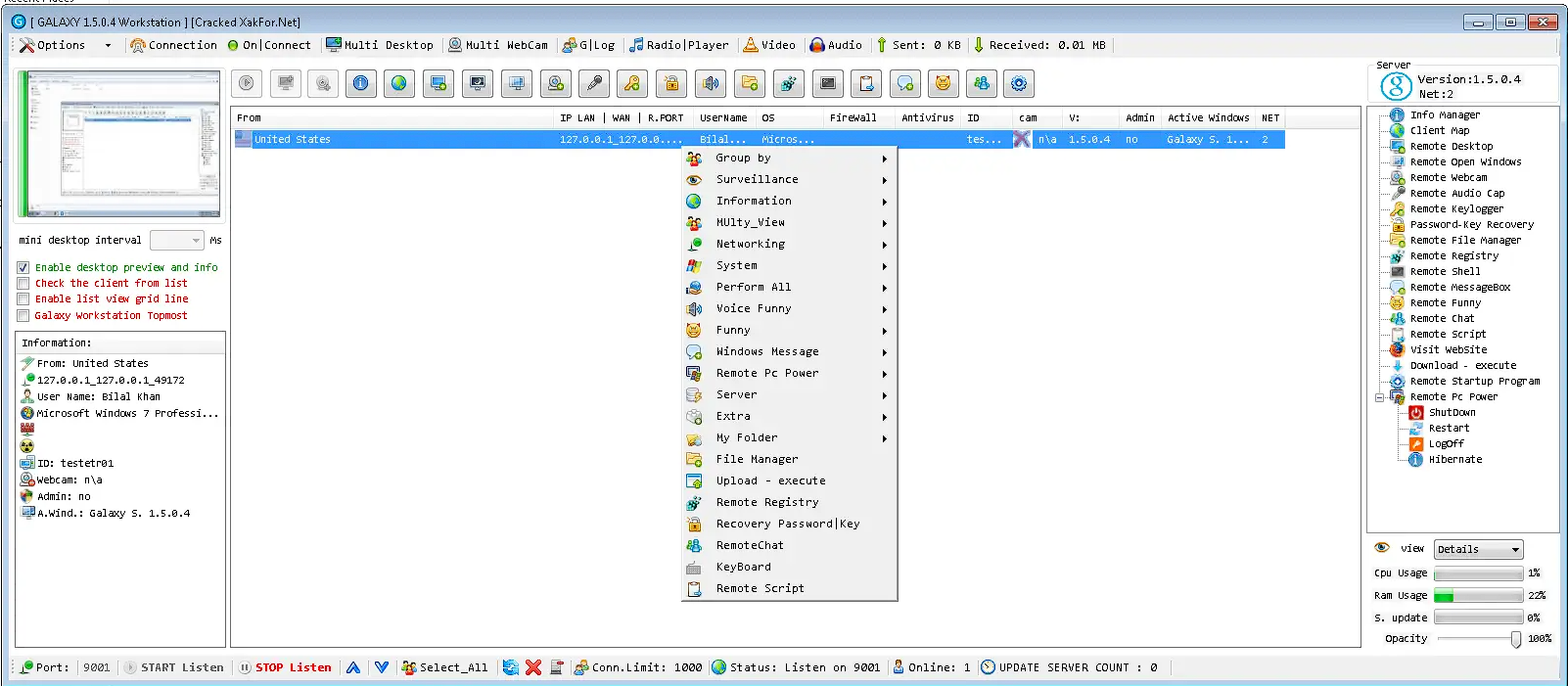Select KeyBoard in context menu

[789, 567]
